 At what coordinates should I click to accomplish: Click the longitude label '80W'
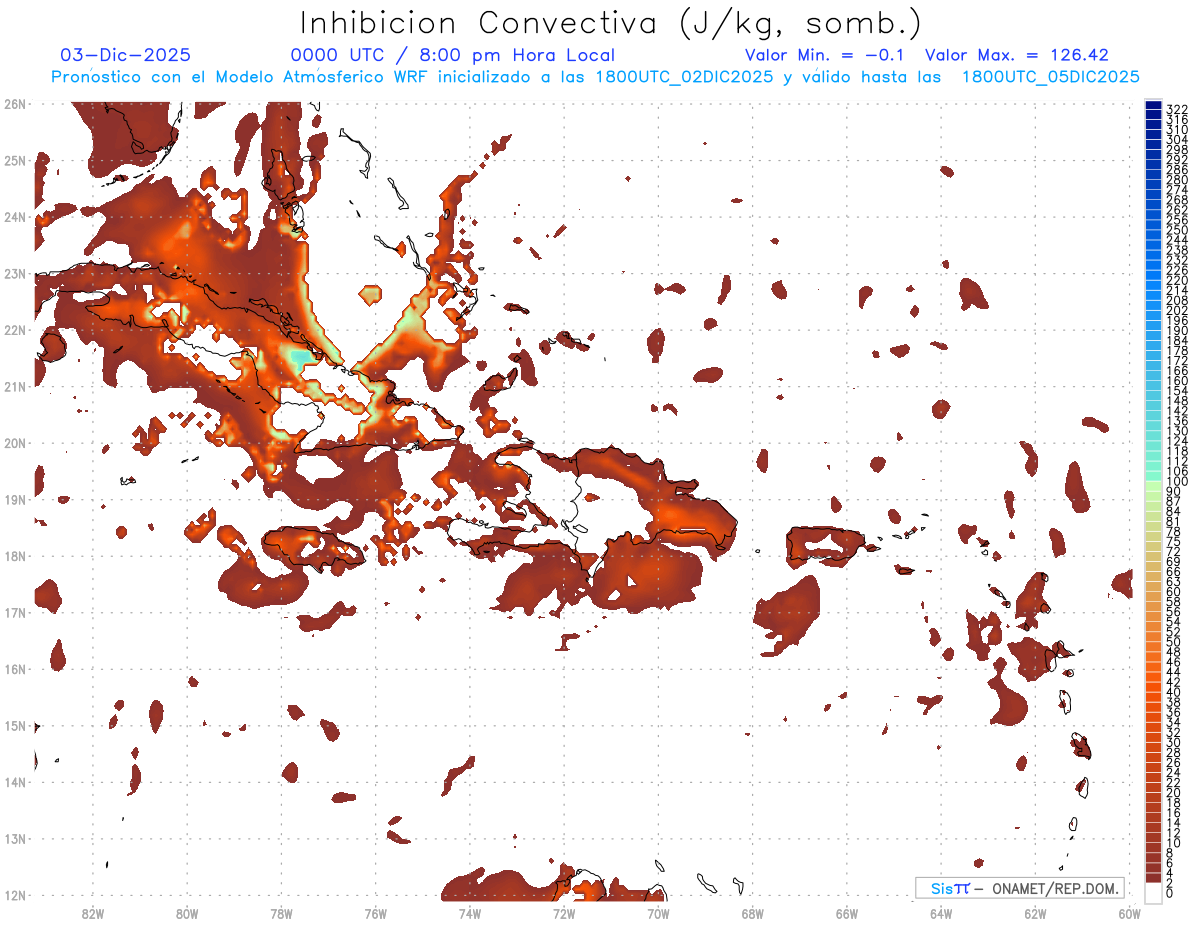pos(187,913)
